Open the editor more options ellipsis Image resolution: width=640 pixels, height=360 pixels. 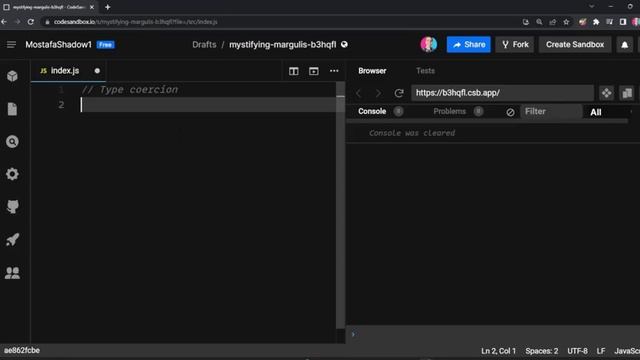334,71
